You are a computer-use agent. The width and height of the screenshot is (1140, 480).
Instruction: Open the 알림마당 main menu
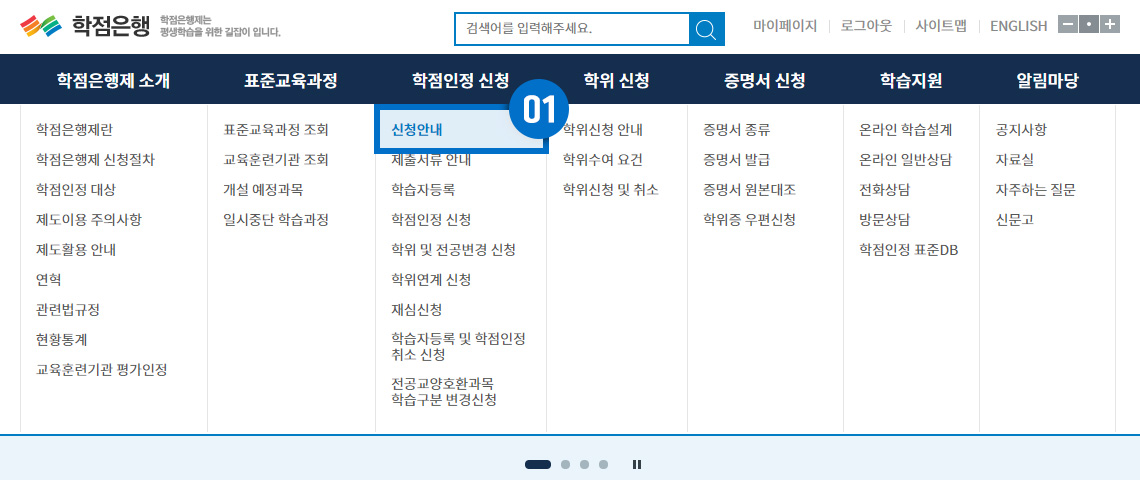(1047, 81)
